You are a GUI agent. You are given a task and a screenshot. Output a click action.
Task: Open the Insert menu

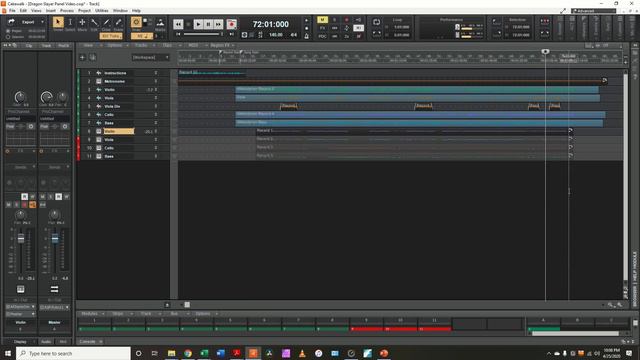click(51, 11)
